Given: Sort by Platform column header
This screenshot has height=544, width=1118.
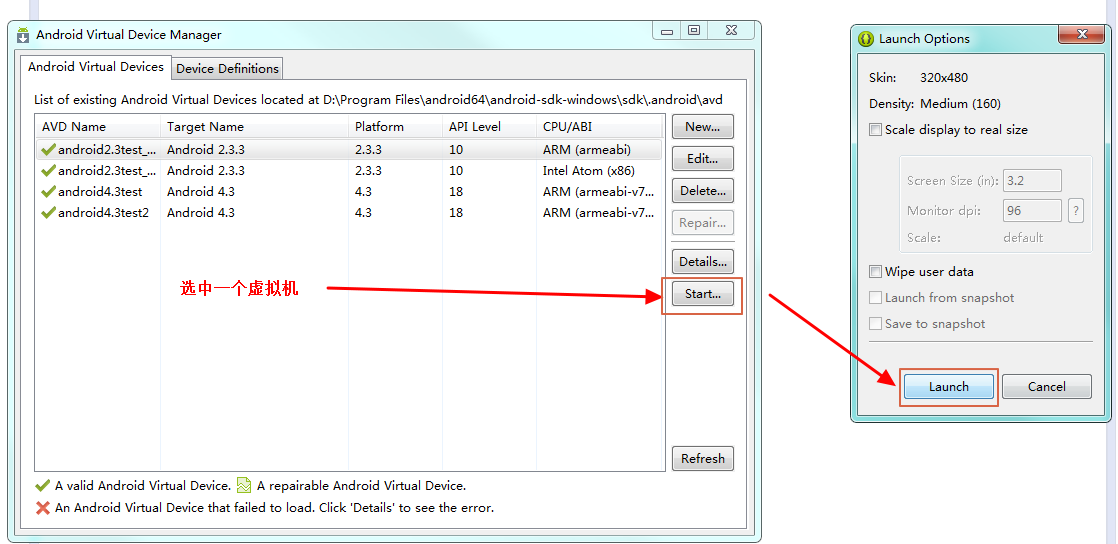Looking at the screenshot, I should (396, 127).
